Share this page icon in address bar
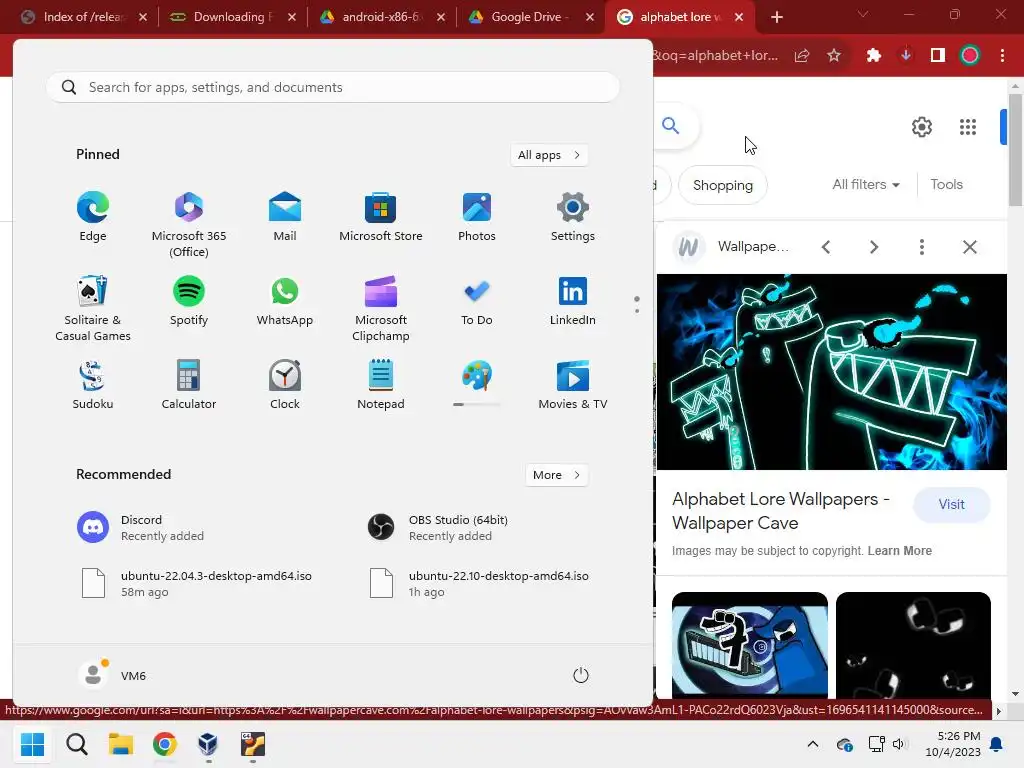This screenshot has width=1024, height=768. pyautogui.click(x=802, y=56)
